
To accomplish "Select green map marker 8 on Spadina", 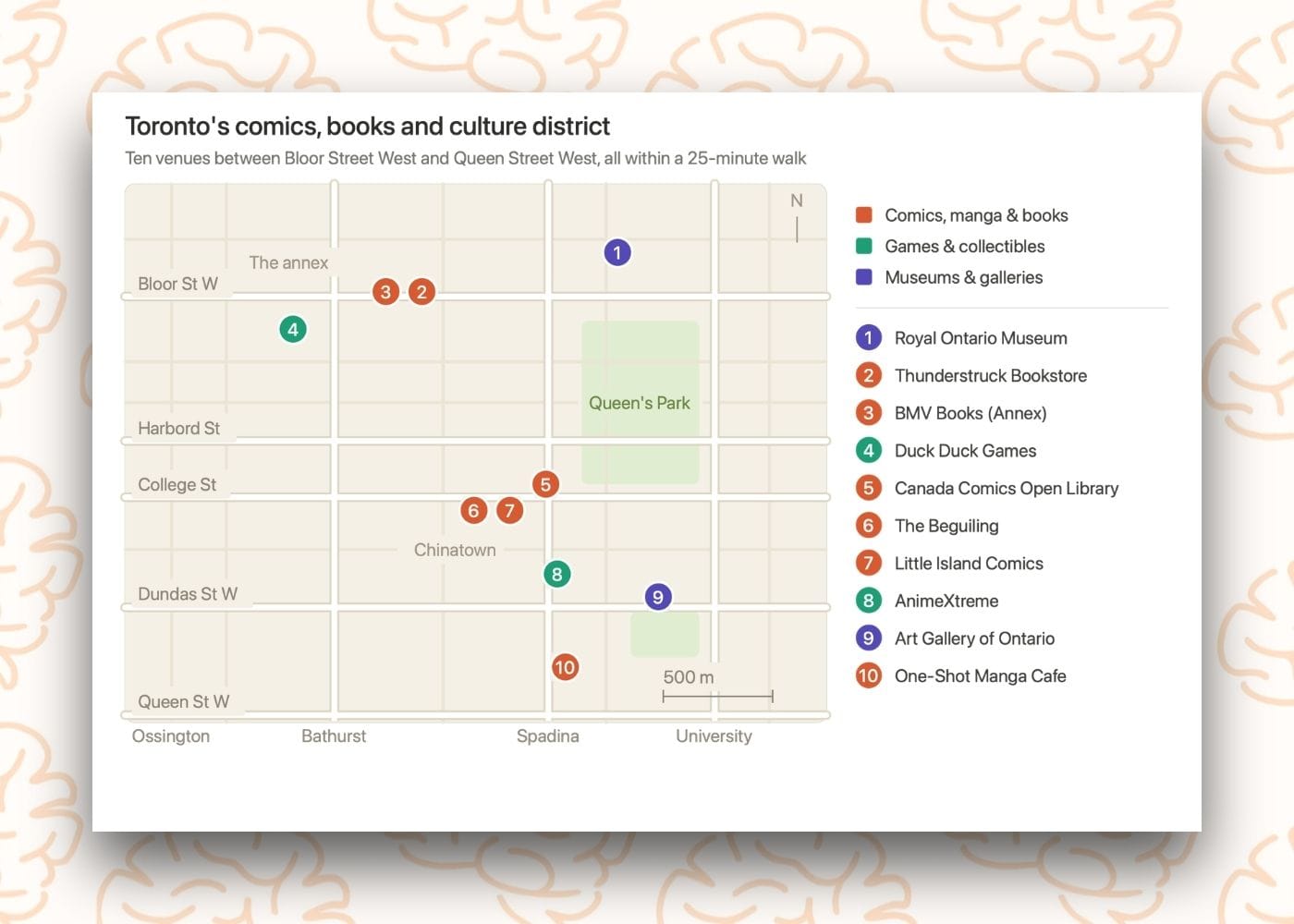I will (556, 574).
